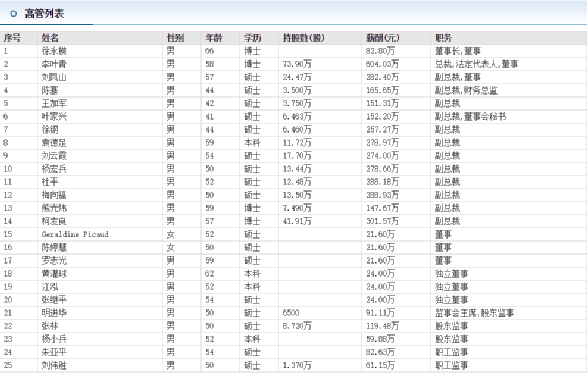588x378 pixels.
Task: Click the name 刘凤山 in row 3
Action: 54,77
